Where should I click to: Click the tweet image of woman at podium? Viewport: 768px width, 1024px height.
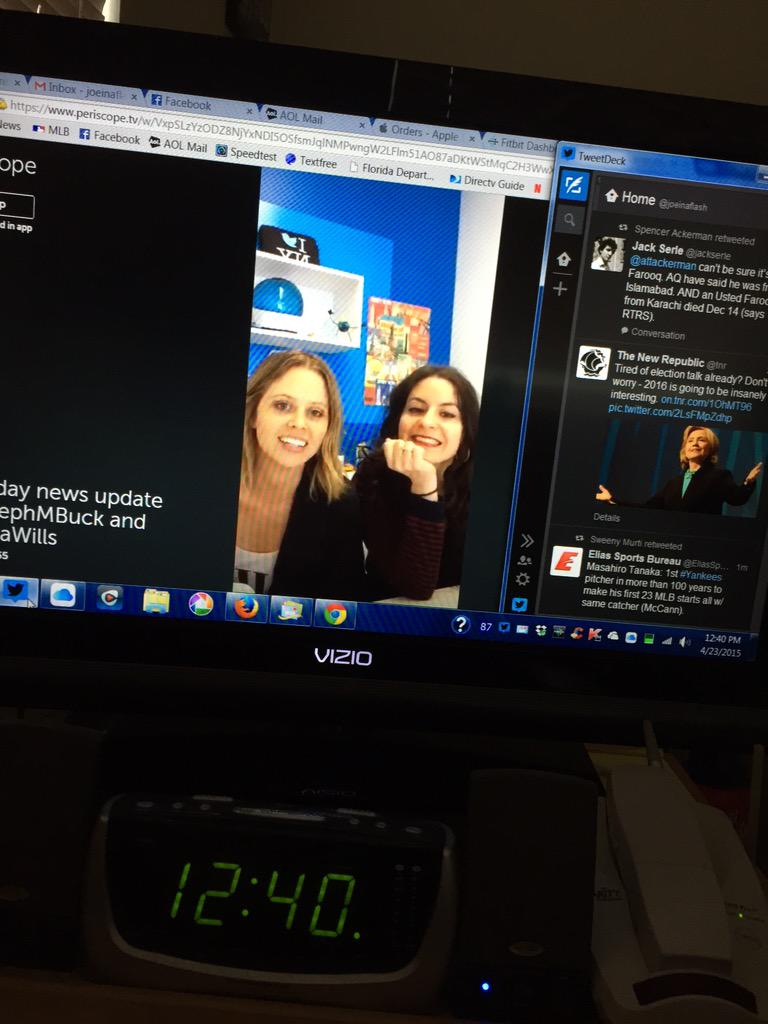pyautogui.click(x=680, y=469)
